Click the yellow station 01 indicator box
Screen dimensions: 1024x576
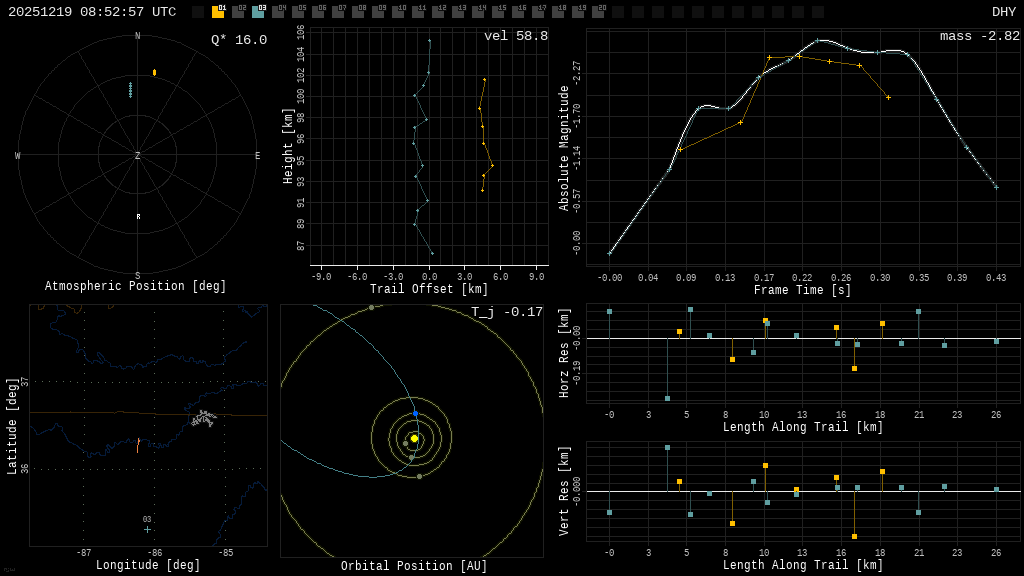(x=218, y=12)
